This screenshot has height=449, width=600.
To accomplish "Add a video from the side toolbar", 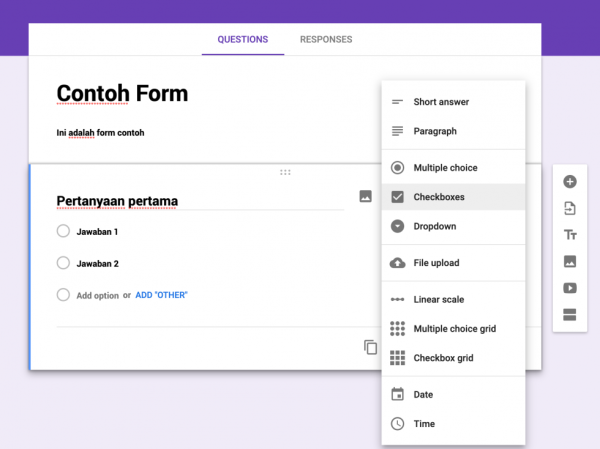I will (570, 288).
